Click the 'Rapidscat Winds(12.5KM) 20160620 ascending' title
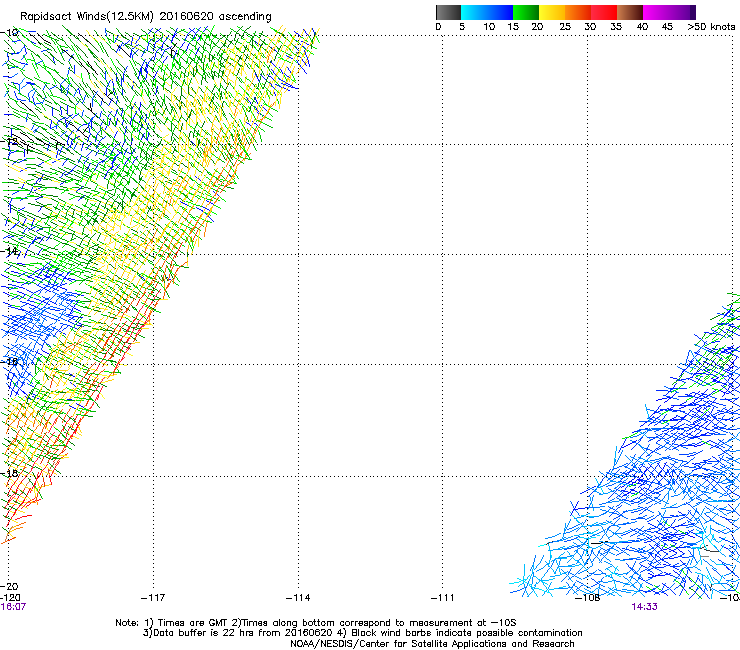 click(x=146, y=17)
